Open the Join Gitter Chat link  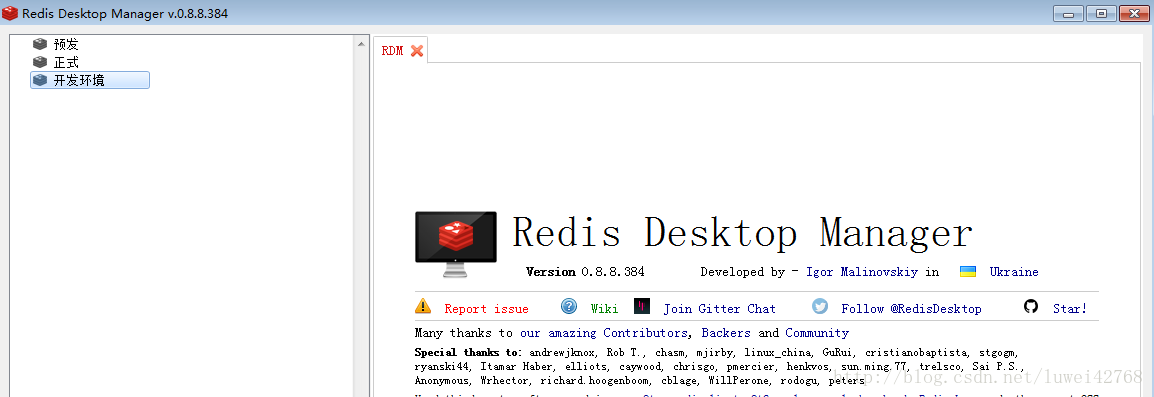(x=720, y=309)
